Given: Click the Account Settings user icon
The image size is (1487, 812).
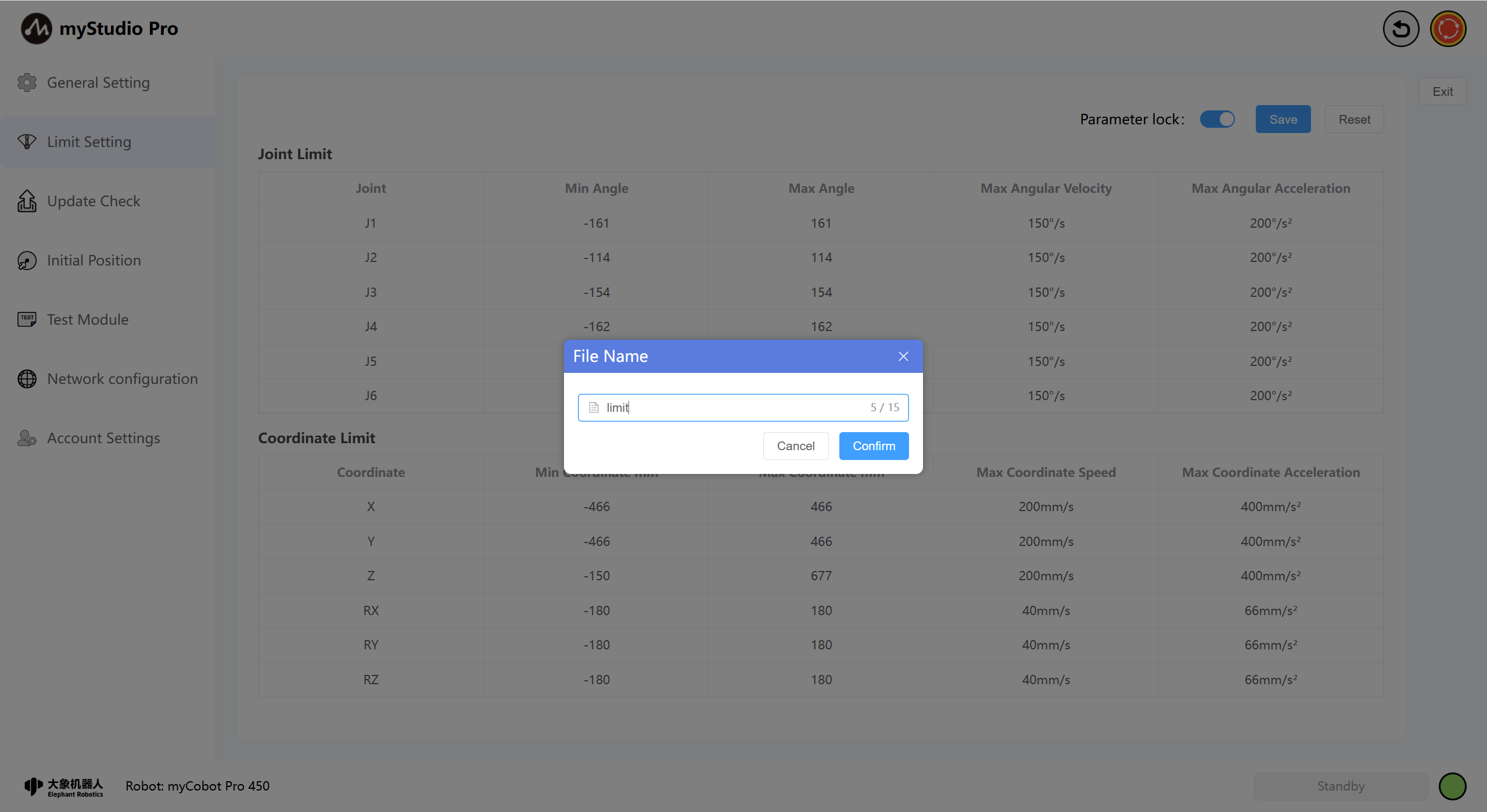Looking at the screenshot, I should click(x=27, y=438).
